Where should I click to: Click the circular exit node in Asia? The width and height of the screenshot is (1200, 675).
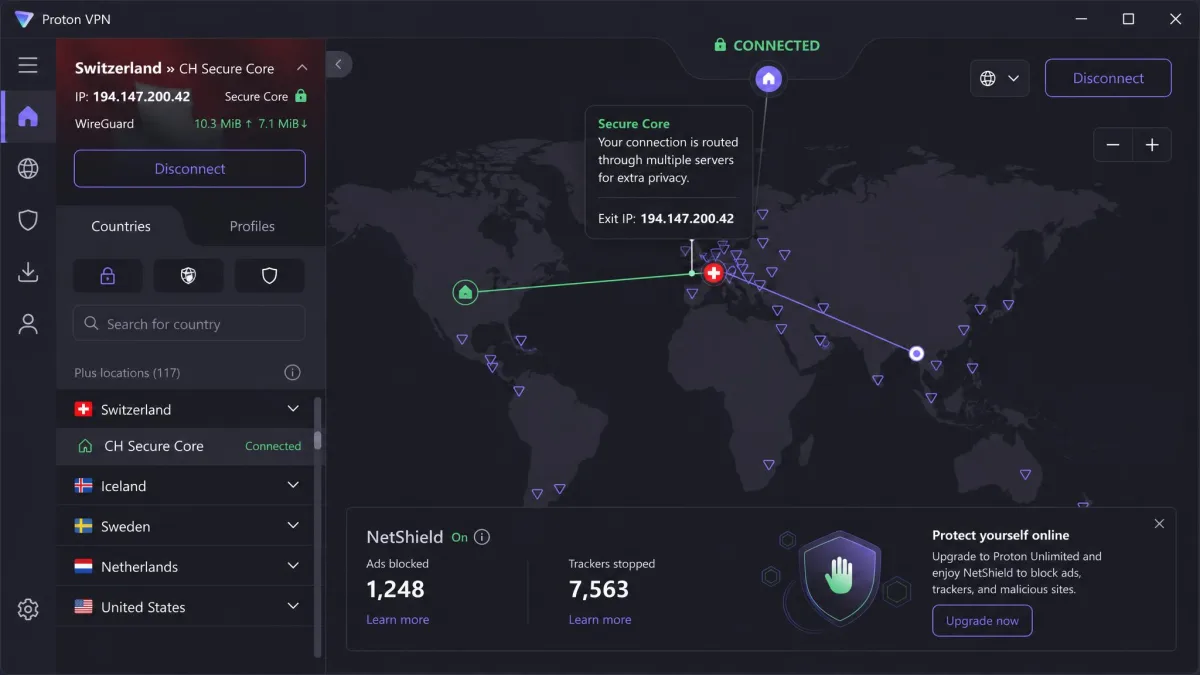(916, 353)
